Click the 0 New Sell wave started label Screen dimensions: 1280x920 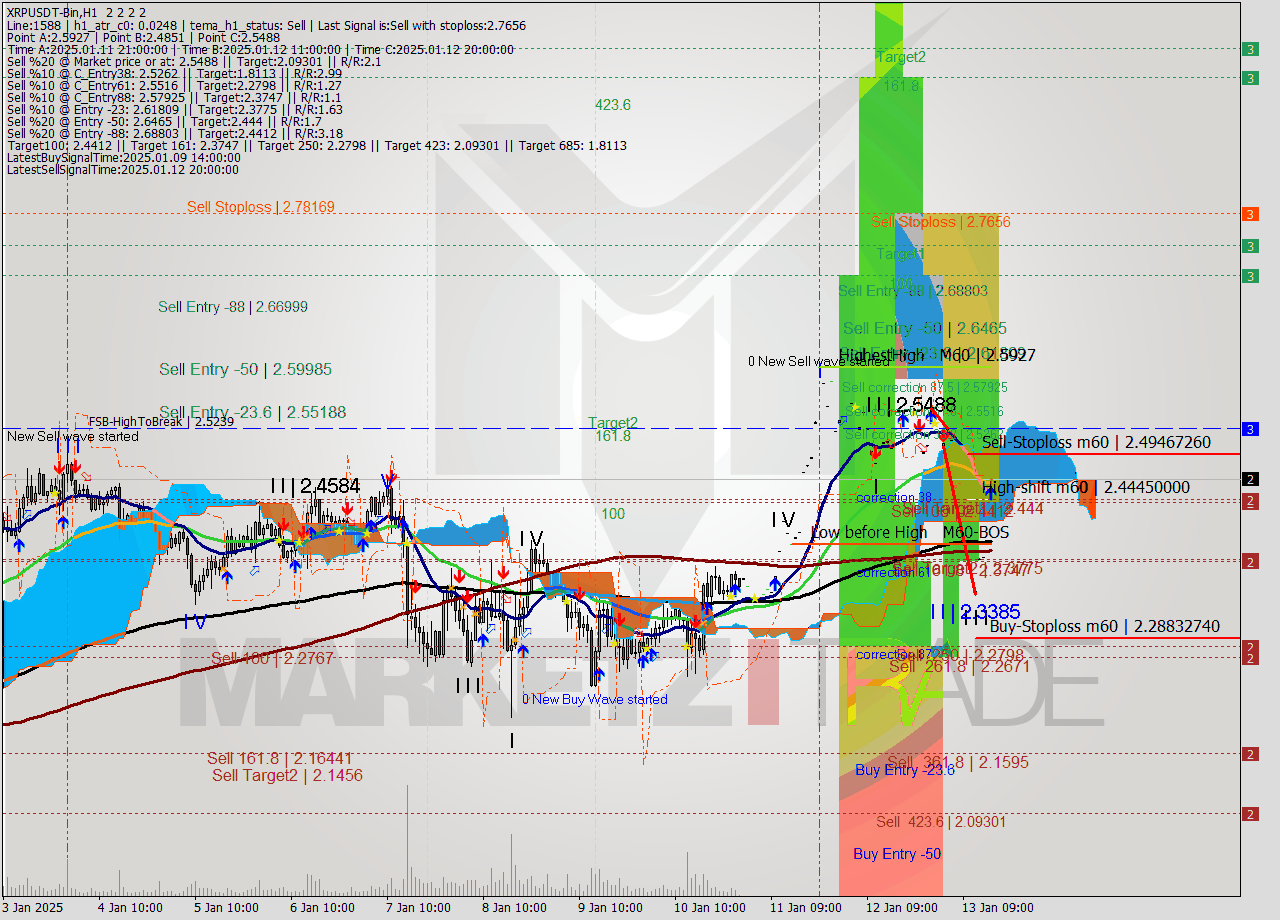pos(821,361)
